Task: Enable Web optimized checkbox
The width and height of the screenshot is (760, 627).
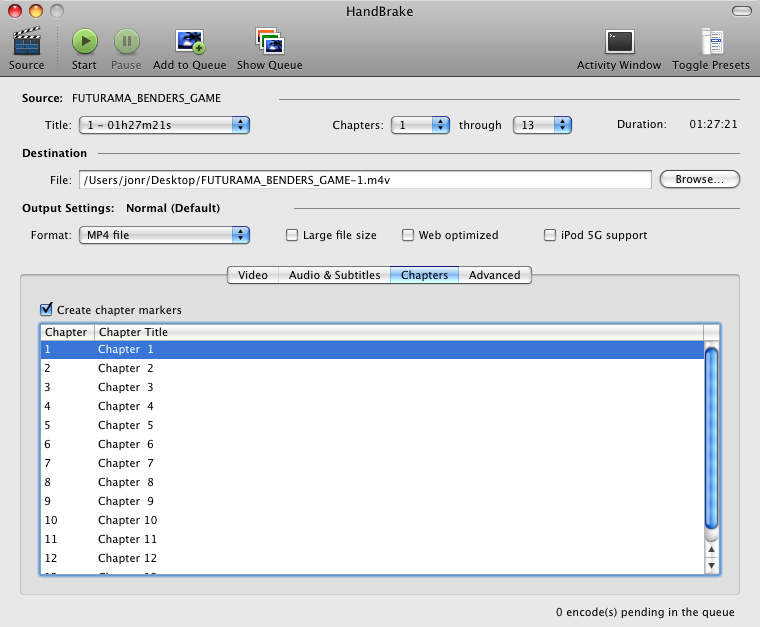Action: coord(408,235)
